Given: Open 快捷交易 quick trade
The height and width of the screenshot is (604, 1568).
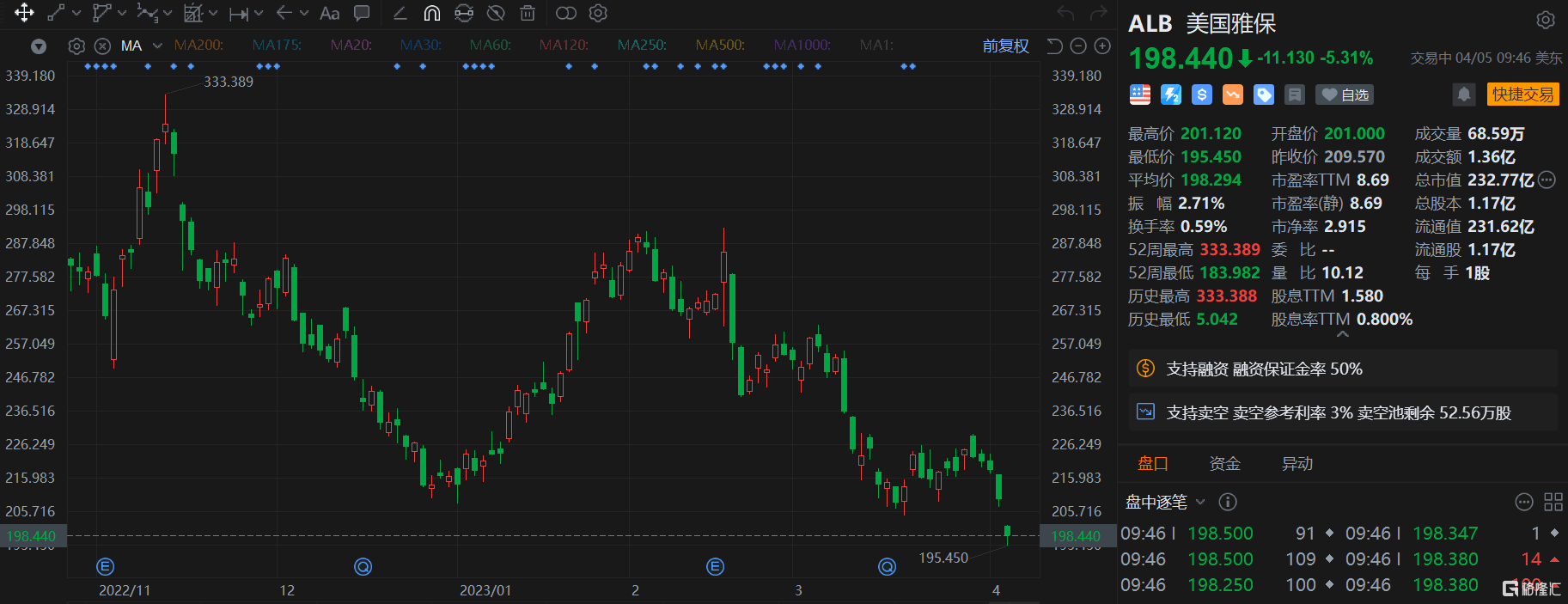Looking at the screenshot, I should [1522, 95].
